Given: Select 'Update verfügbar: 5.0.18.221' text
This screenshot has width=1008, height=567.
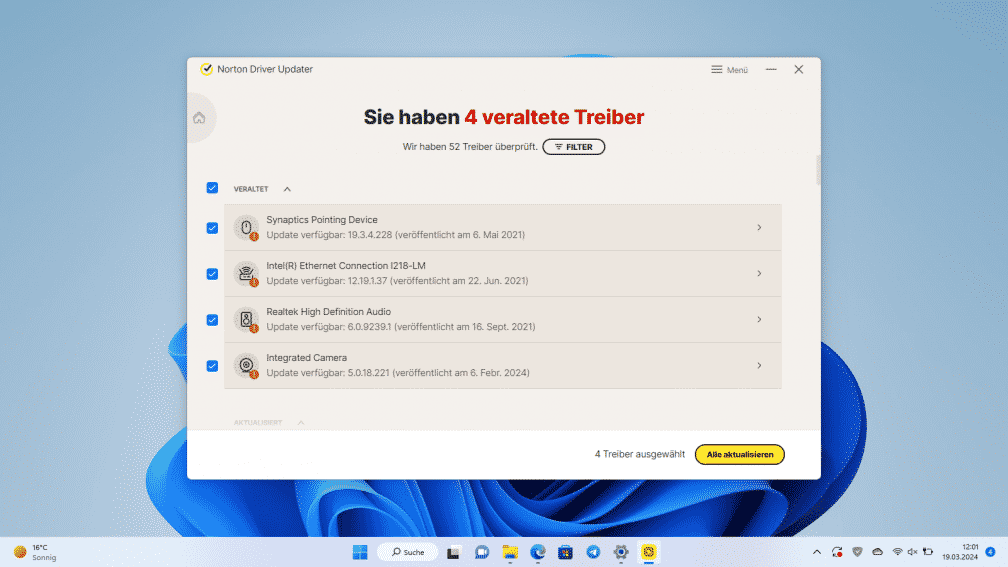Looking at the screenshot, I should coord(328,373).
